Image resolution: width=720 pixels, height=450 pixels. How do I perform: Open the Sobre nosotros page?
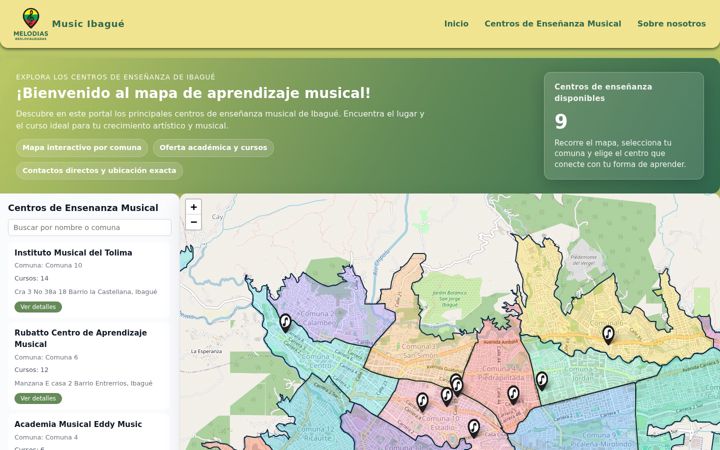coord(671,23)
